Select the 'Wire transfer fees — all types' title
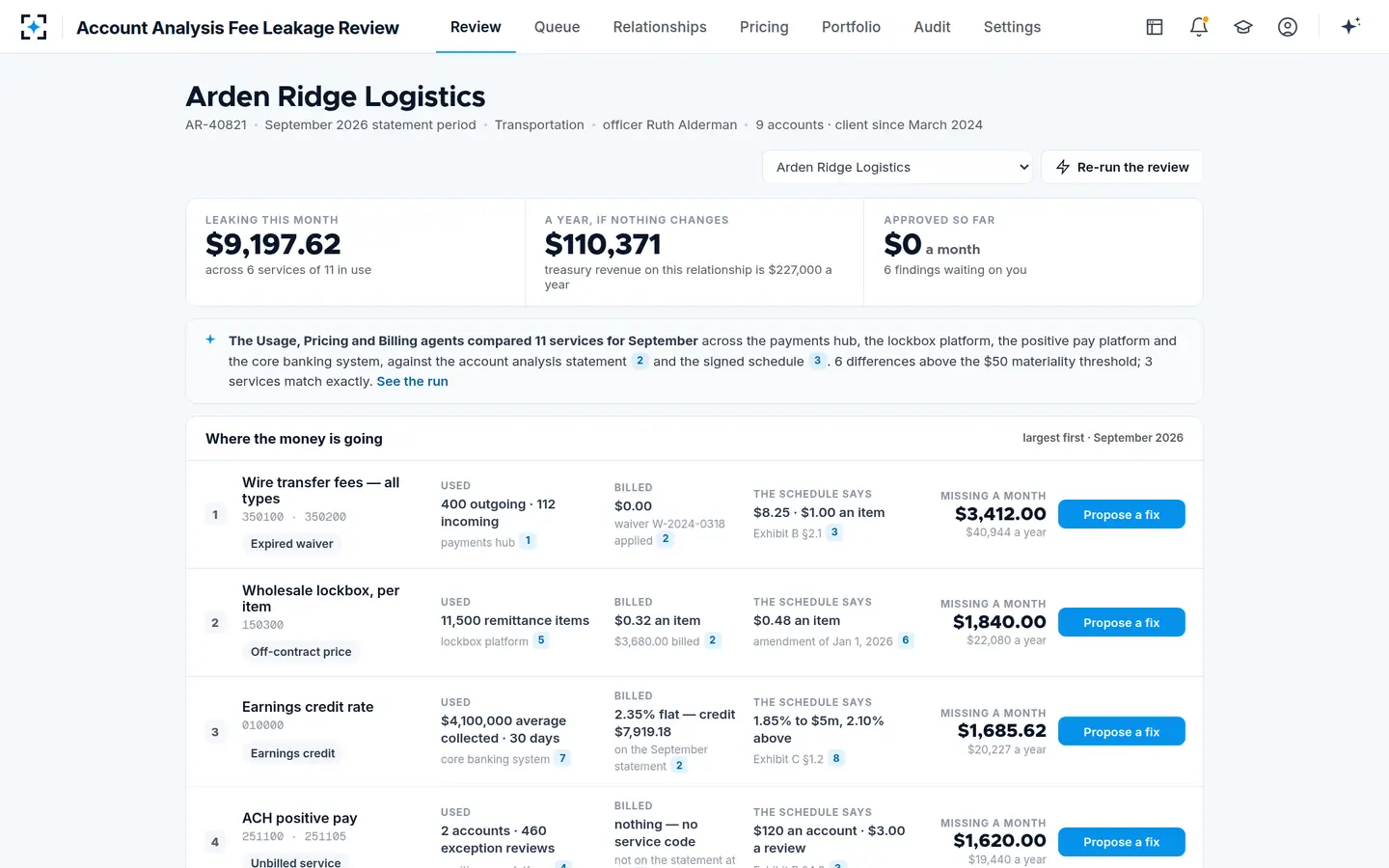The height and width of the screenshot is (868, 1389). [x=320, y=490]
